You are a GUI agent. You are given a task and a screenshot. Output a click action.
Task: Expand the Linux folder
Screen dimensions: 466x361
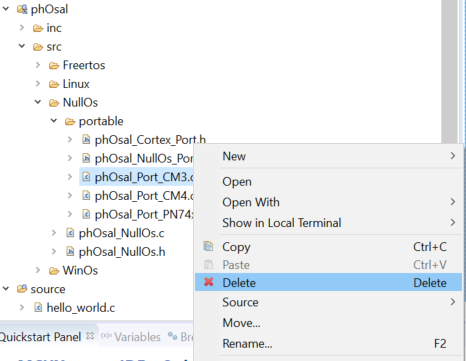pos(38,83)
